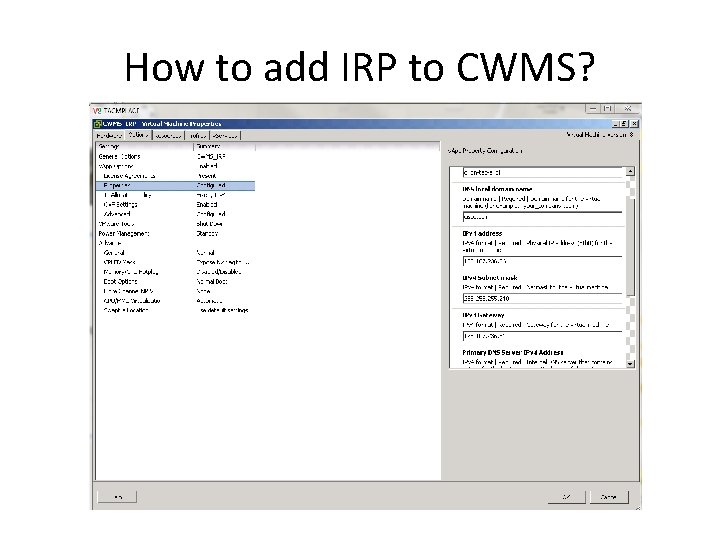Select the highlighted Properties row
Image resolution: width=720 pixels, height=540 pixels.
click(175, 186)
